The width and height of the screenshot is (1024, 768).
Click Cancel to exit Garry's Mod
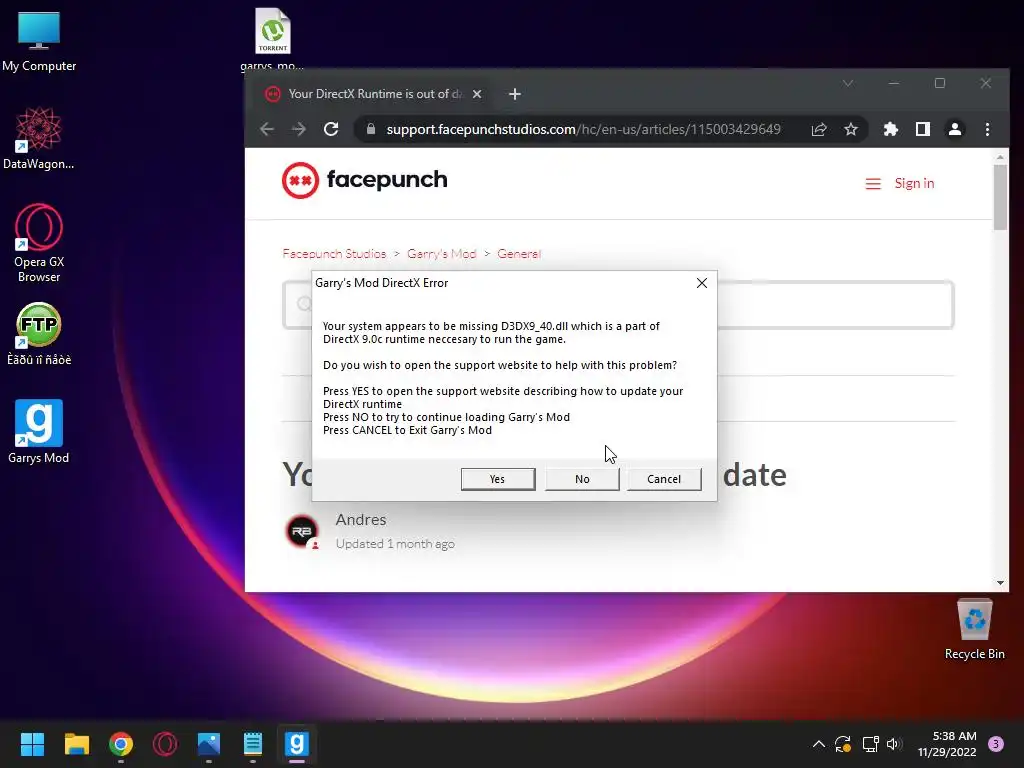pyautogui.click(x=664, y=479)
